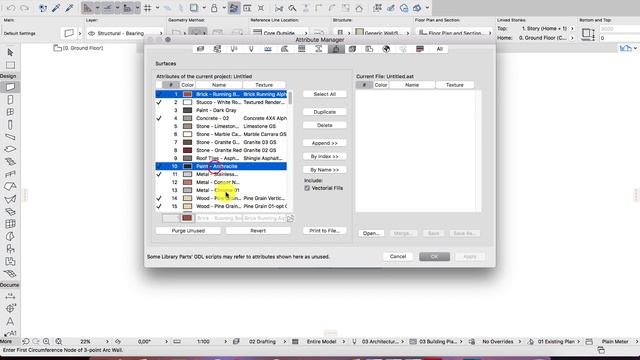Screen dimensions: 640x360
Task: Select the Column tool in toolbox
Action: point(10,124)
